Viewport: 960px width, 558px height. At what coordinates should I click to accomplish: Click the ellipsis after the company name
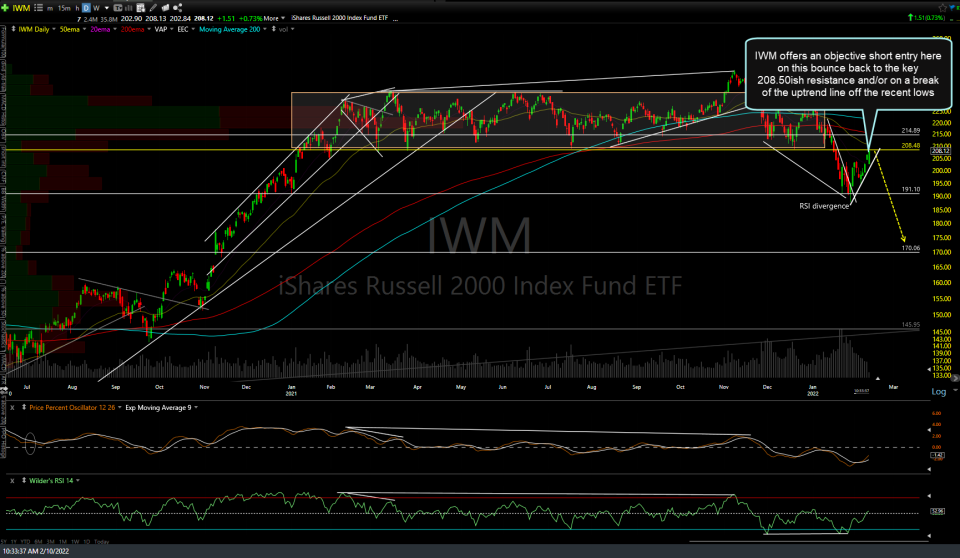[x=396, y=19]
